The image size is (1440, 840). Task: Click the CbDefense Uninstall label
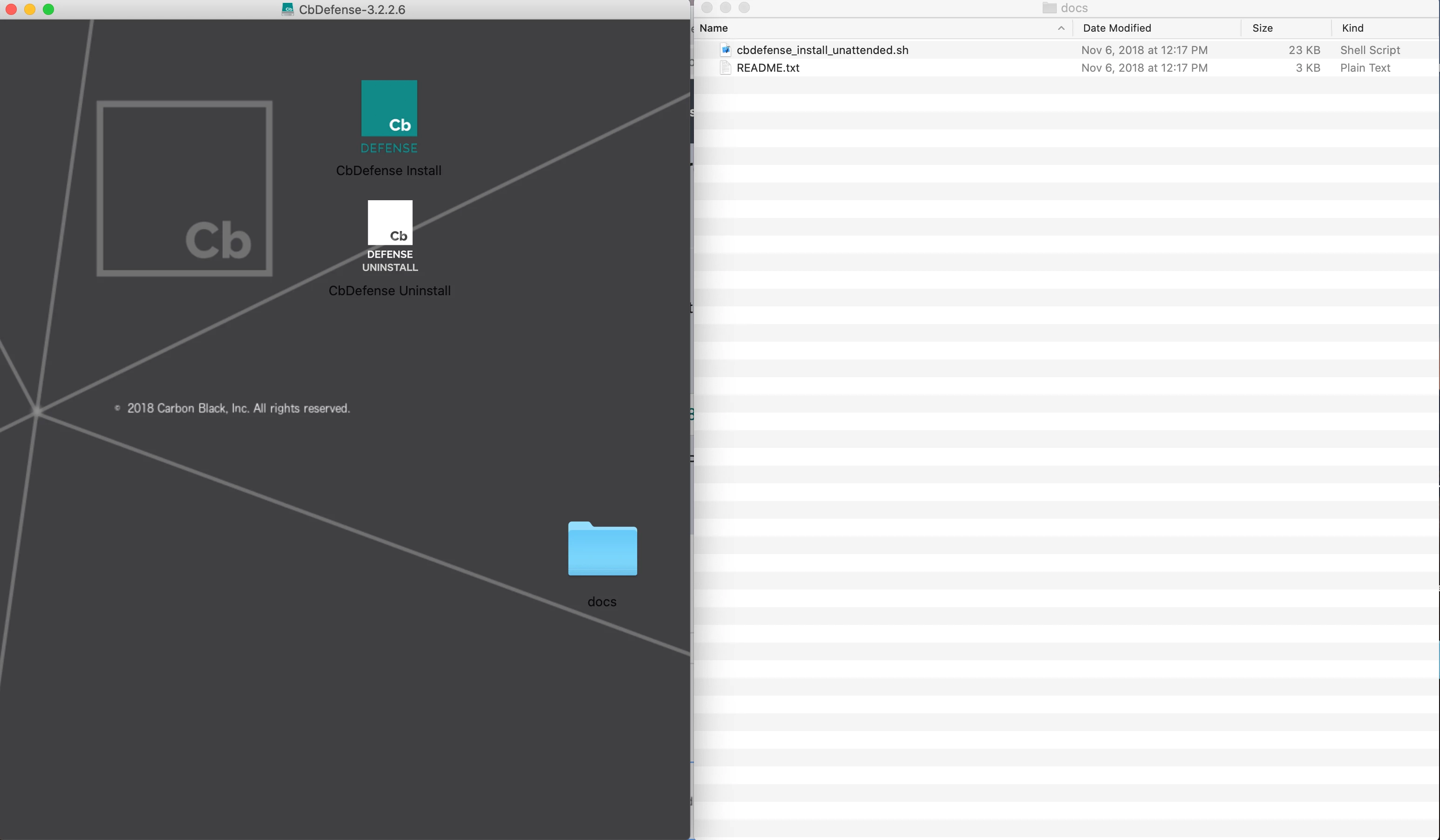coord(390,290)
